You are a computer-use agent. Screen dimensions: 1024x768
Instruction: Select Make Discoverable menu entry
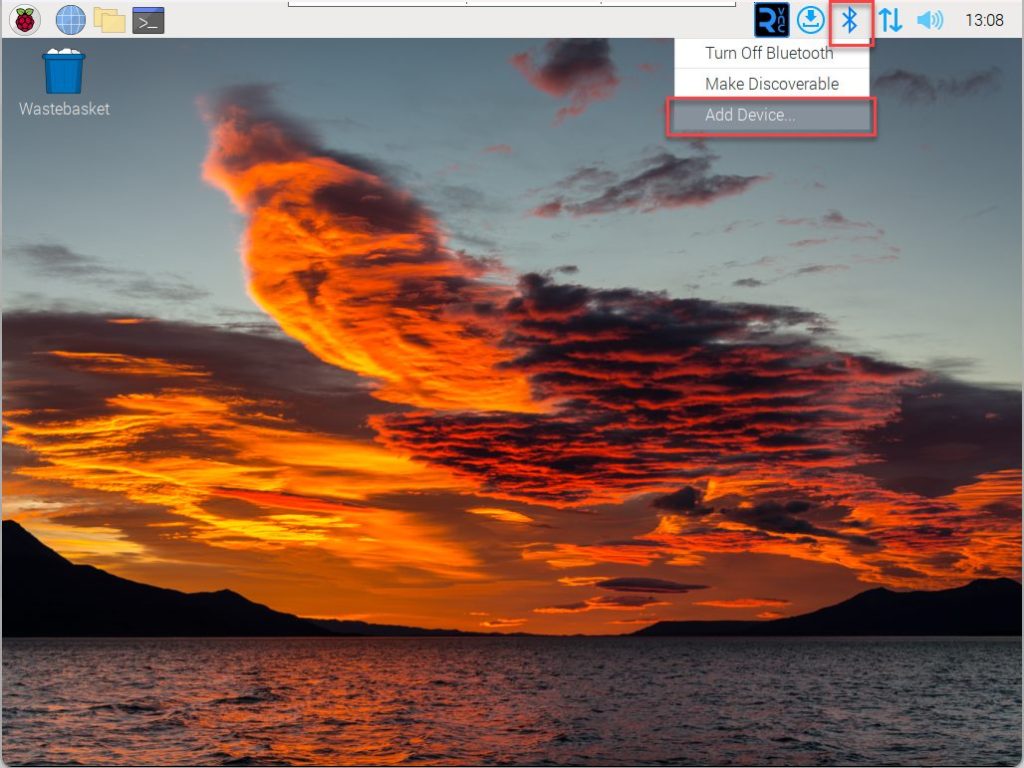771,84
